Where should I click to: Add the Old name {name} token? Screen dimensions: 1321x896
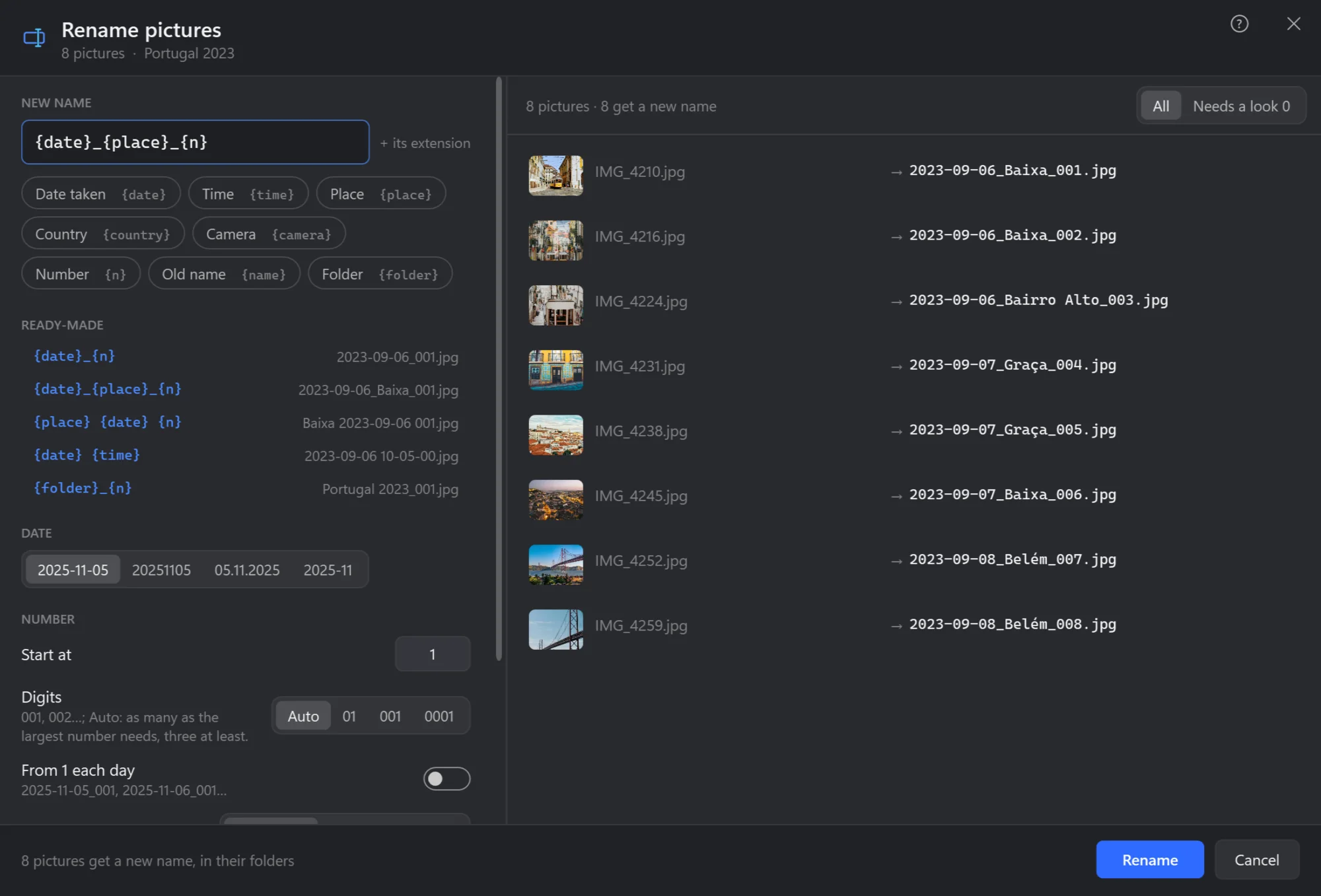224,274
